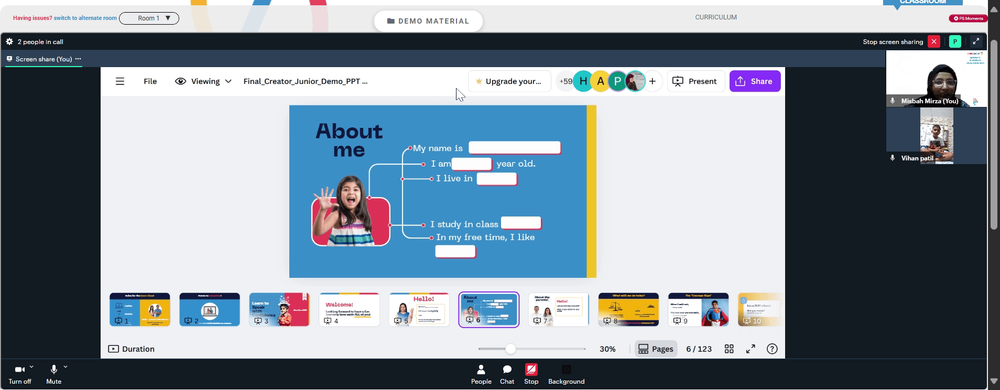Open the Viewing mode dropdown
The image size is (1000, 390).
203,82
